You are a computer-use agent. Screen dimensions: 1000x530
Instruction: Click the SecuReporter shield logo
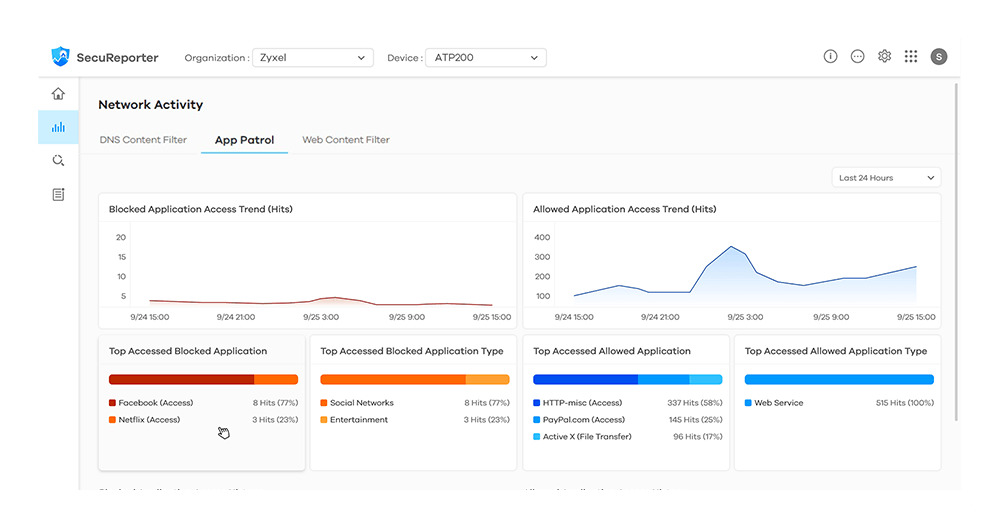click(60, 57)
